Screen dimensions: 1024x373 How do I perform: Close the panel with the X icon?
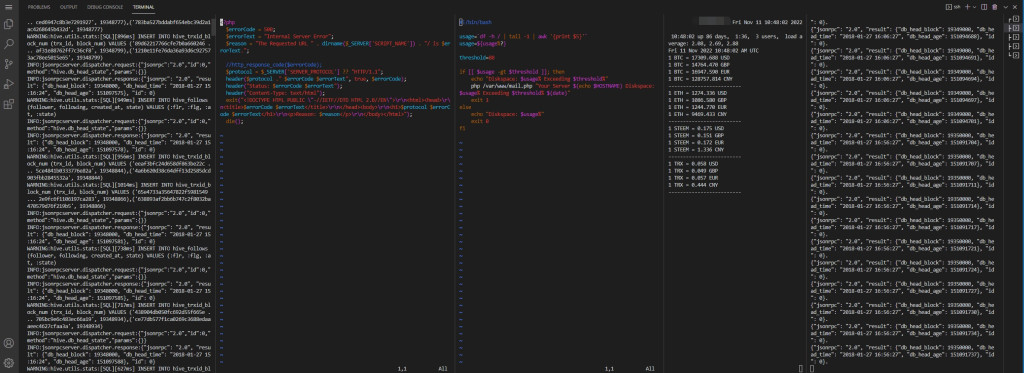[1016, 7]
